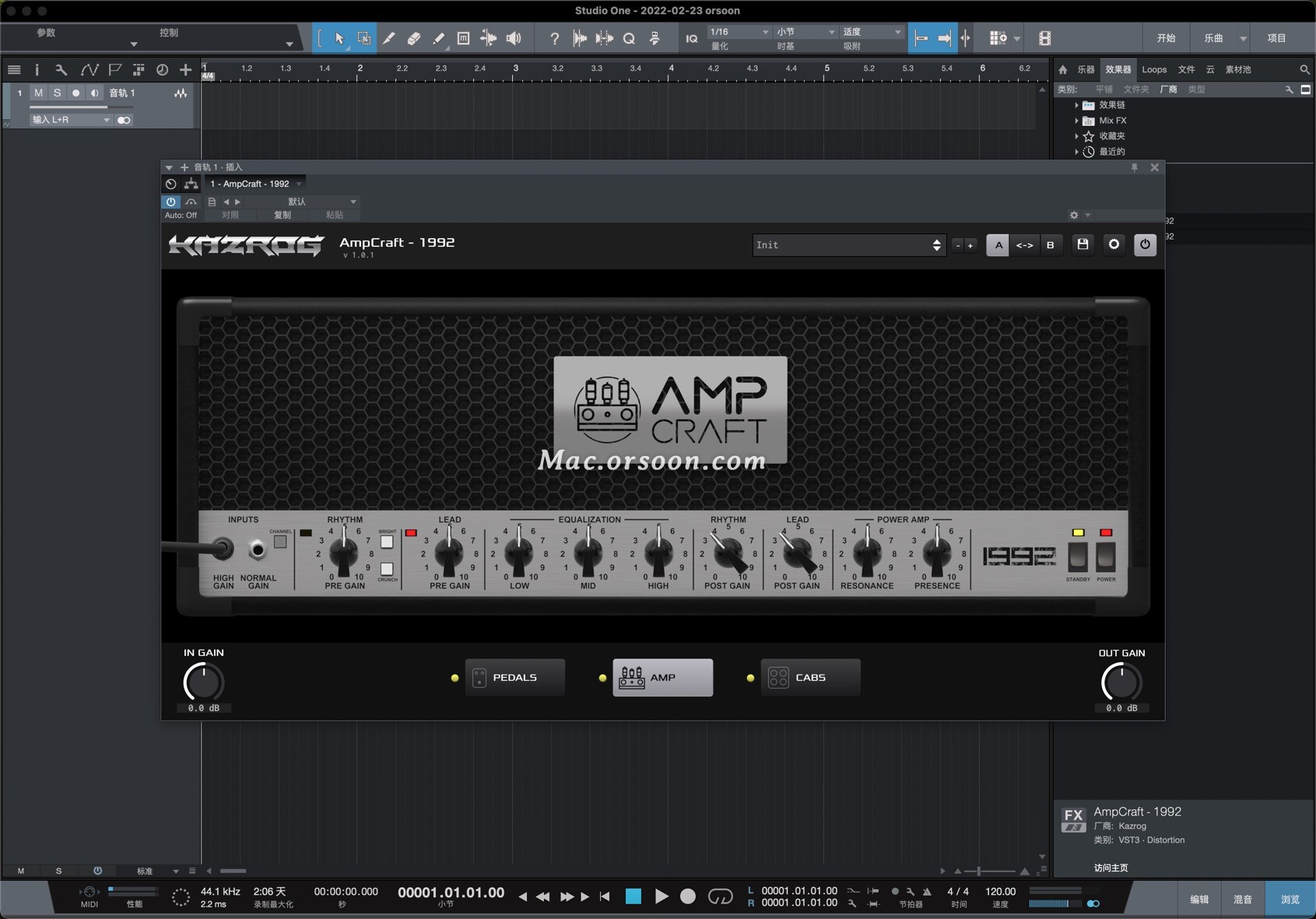The height and width of the screenshot is (919, 1316).
Task: Click the CABS section button
Action: pyautogui.click(x=810, y=678)
